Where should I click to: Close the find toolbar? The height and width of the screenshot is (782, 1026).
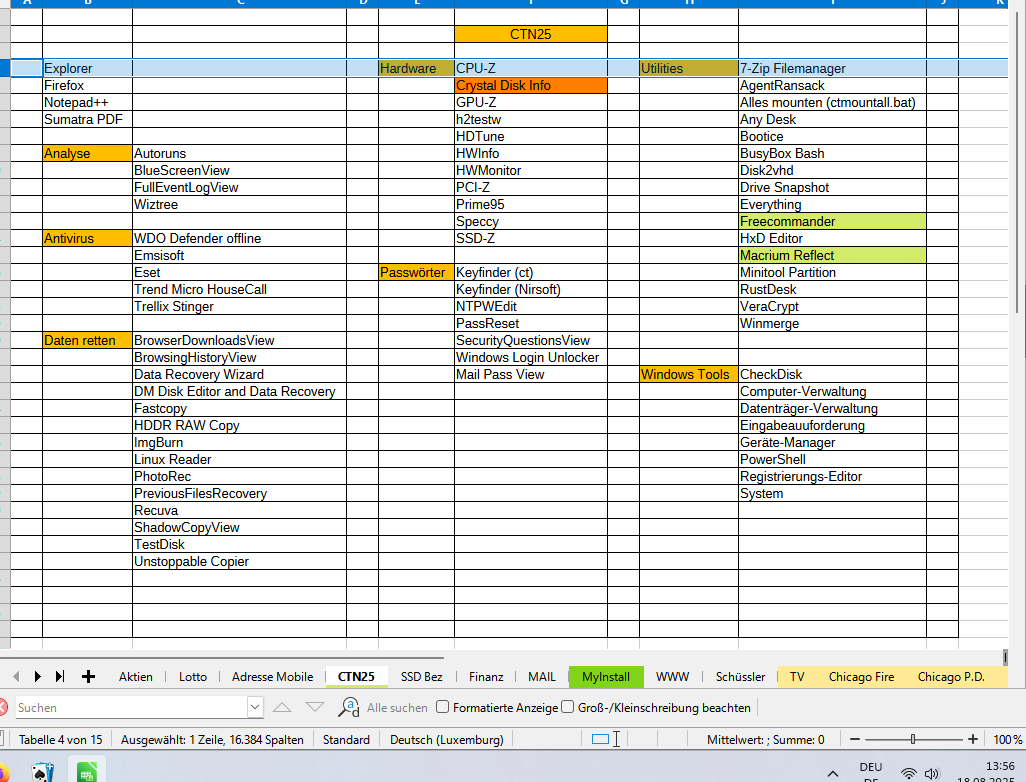click(3, 707)
